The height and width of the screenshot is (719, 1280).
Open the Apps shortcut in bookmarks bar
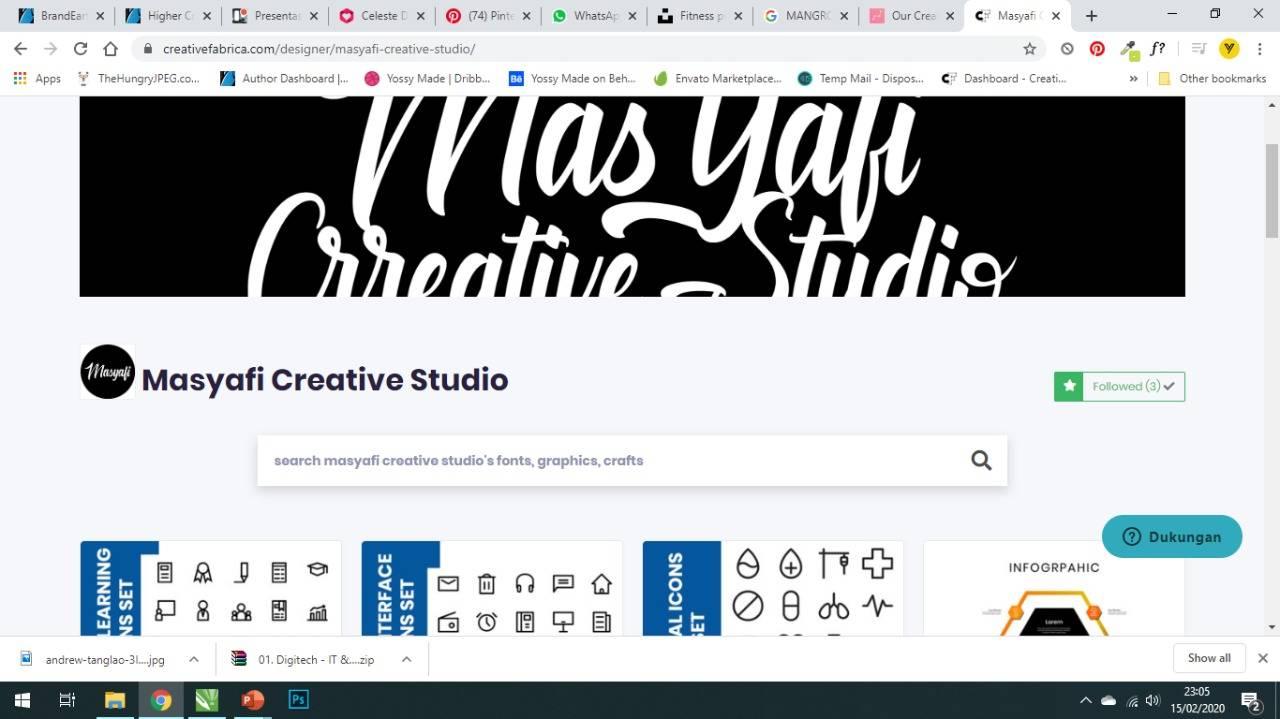pyautogui.click(x=37, y=78)
